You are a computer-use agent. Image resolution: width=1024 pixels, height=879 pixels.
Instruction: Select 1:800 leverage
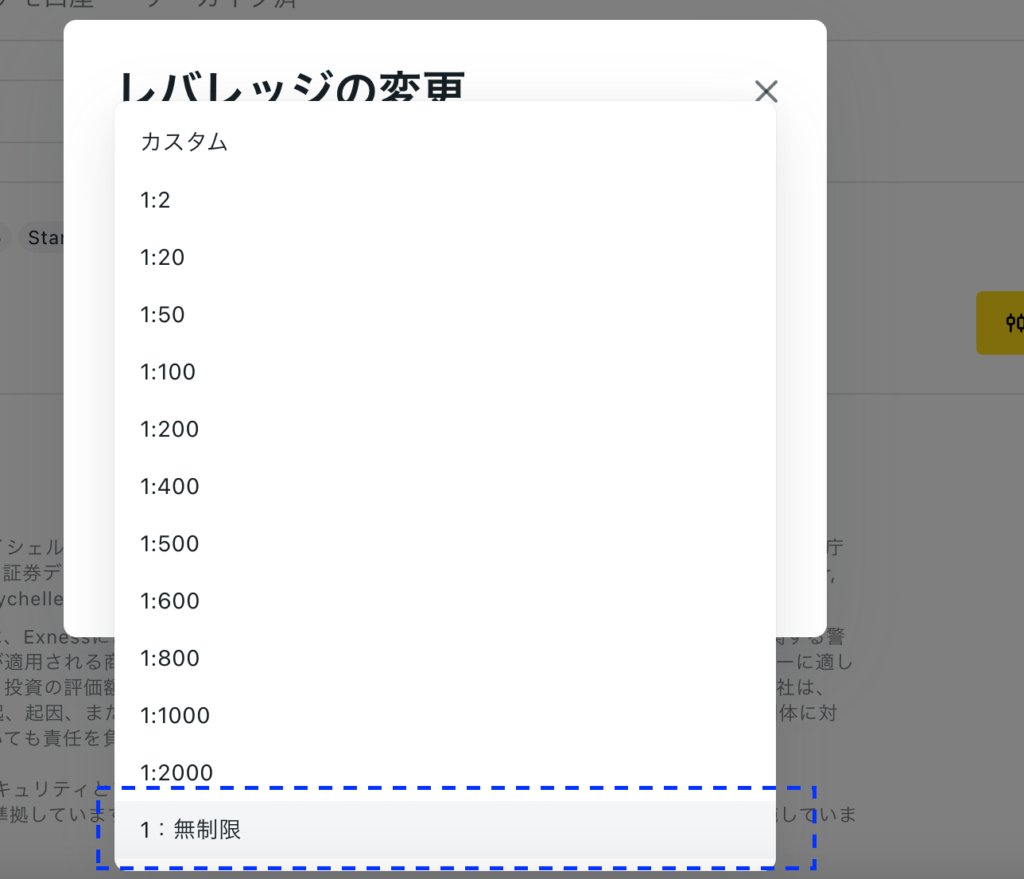pyautogui.click(x=169, y=658)
